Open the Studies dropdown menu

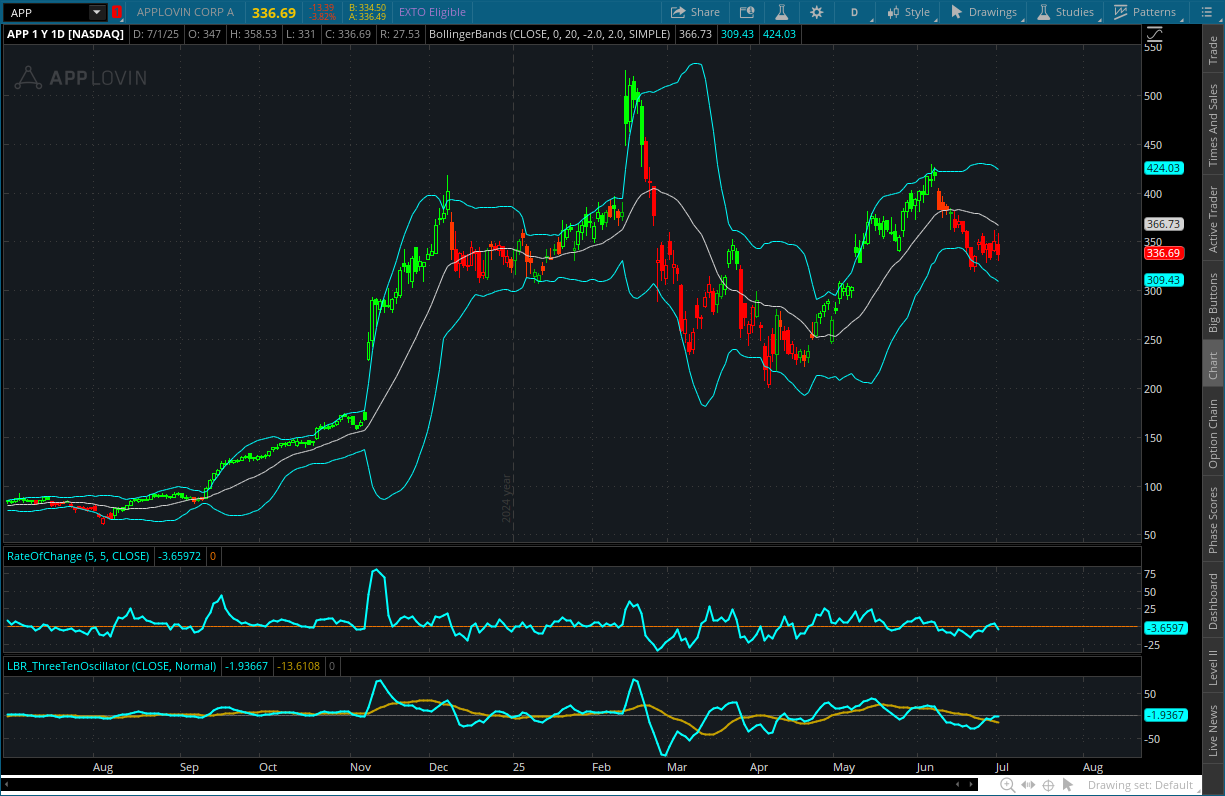(x=1066, y=12)
